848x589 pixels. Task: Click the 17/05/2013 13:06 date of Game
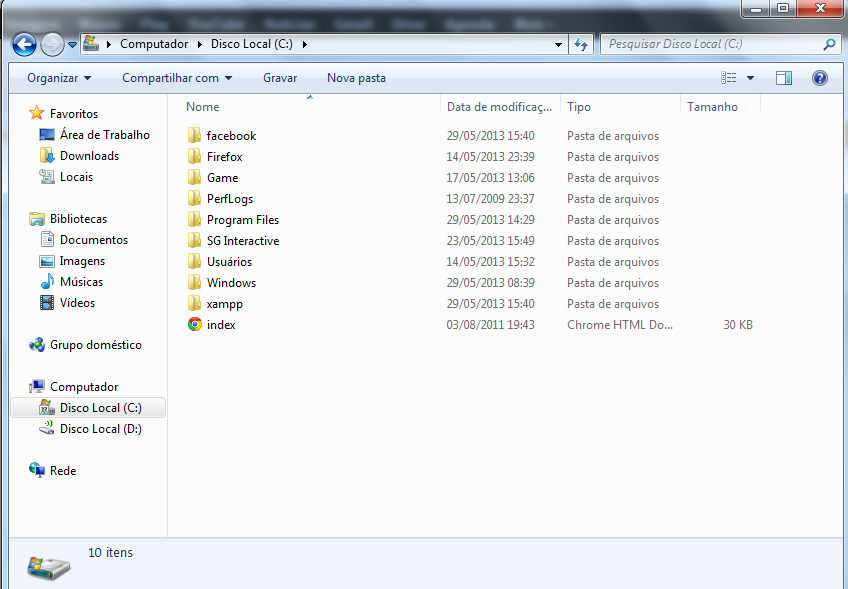491,177
